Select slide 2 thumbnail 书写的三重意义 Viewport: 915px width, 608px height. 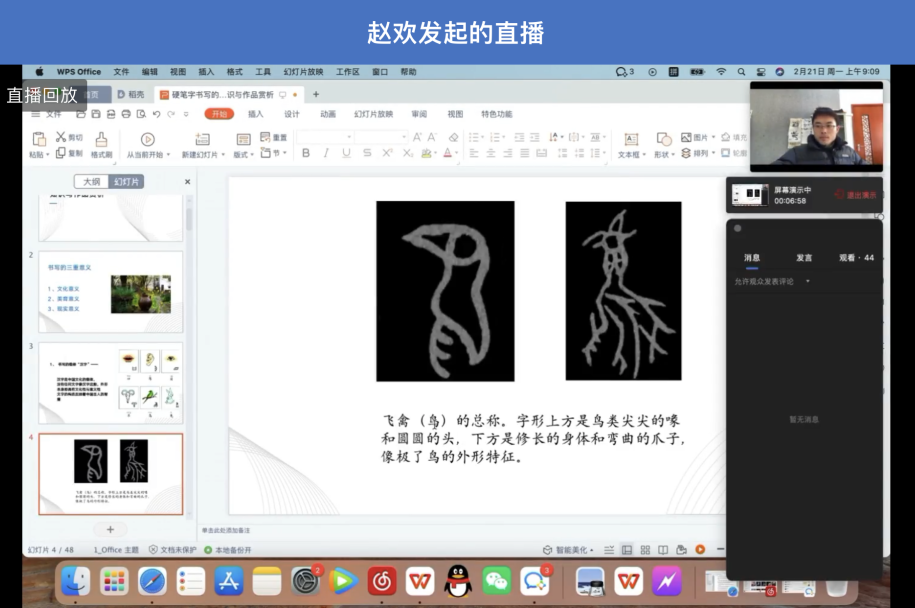point(110,292)
